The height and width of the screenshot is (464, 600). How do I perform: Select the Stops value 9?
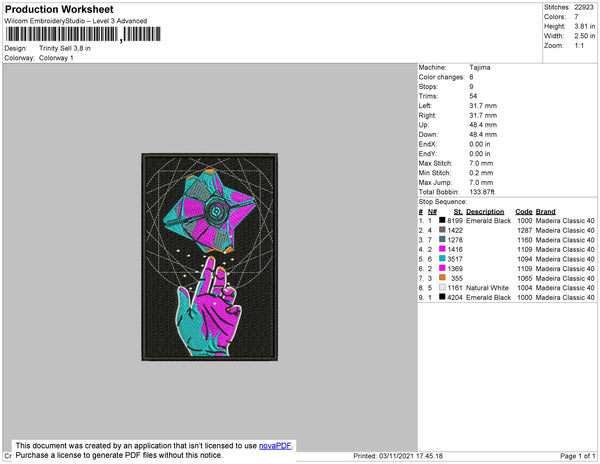click(x=471, y=86)
